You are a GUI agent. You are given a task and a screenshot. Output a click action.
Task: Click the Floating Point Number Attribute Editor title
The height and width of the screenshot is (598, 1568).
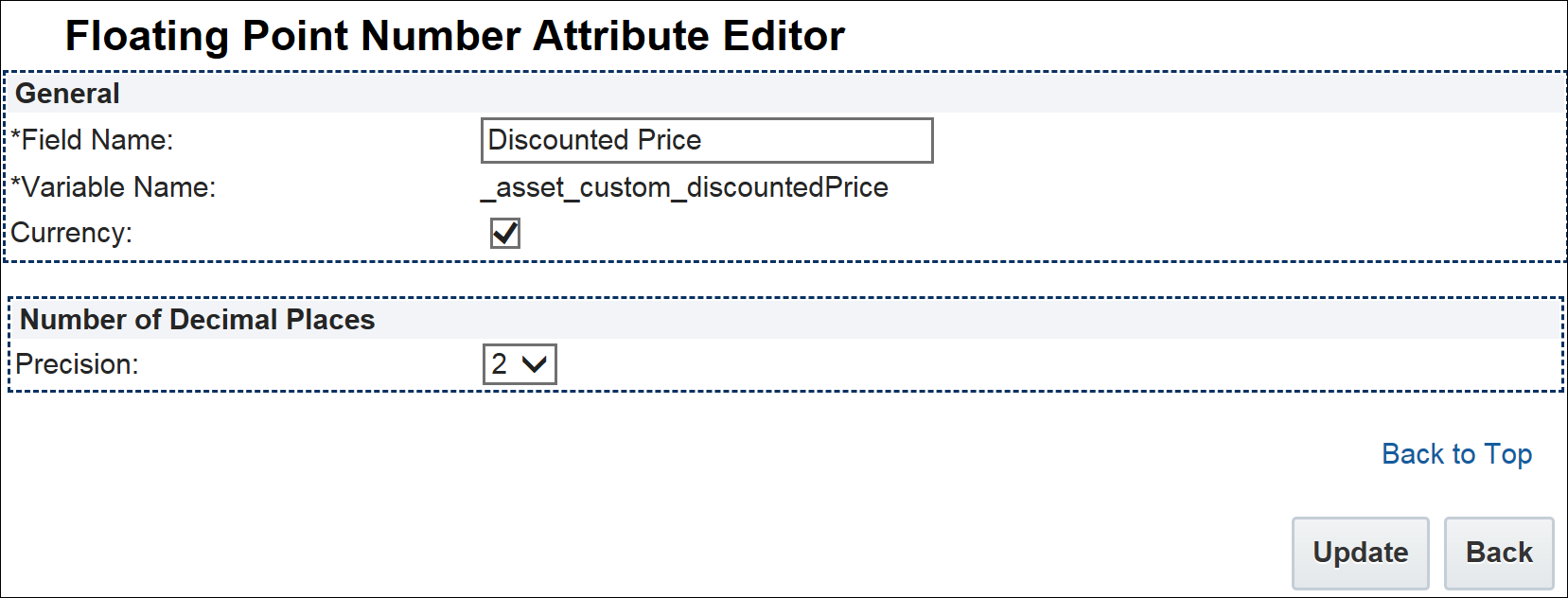coord(454,36)
